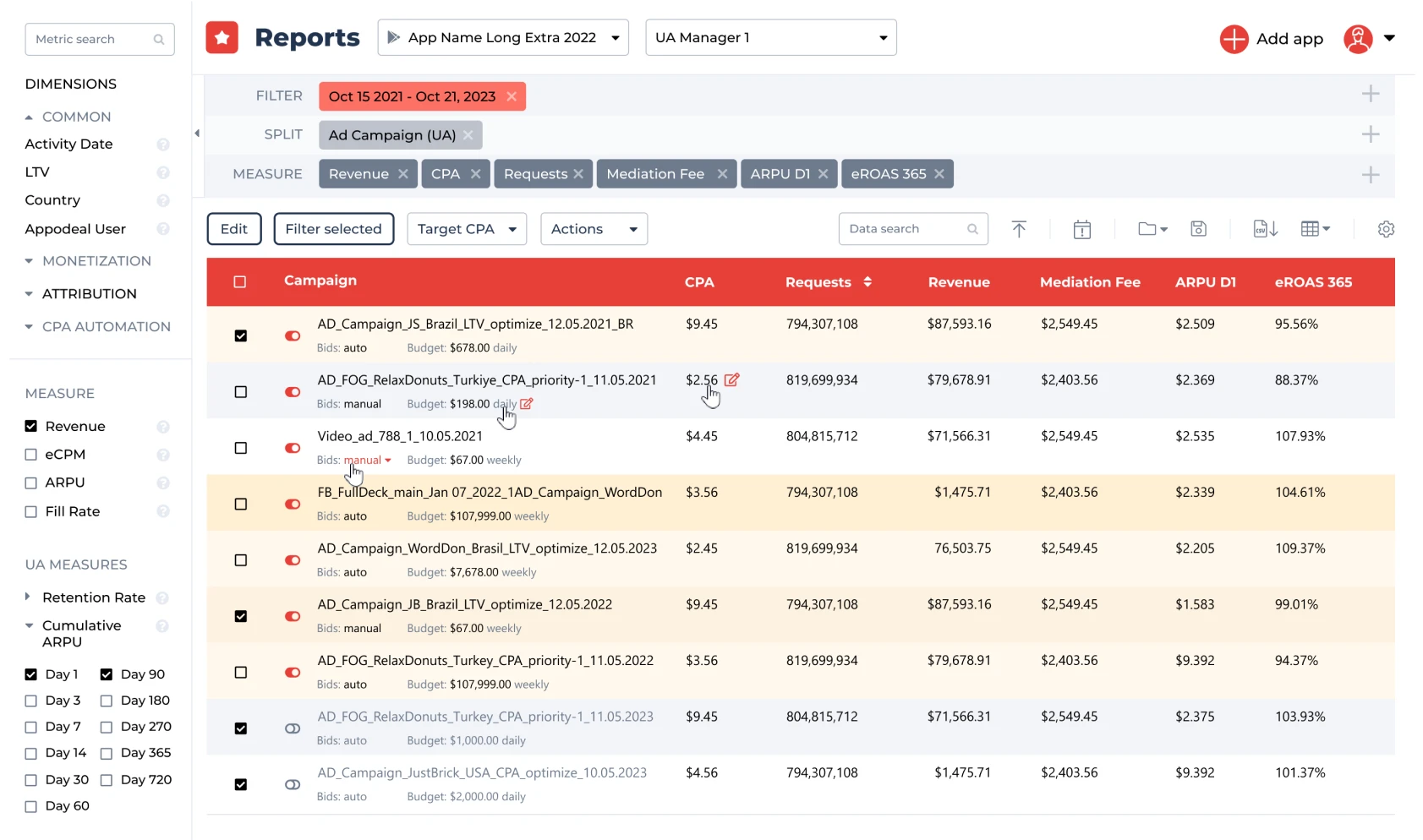The width and height of the screenshot is (1423, 840).
Task: Open the calendar icon in the toolbar
Action: click(x=1082, y=229)
